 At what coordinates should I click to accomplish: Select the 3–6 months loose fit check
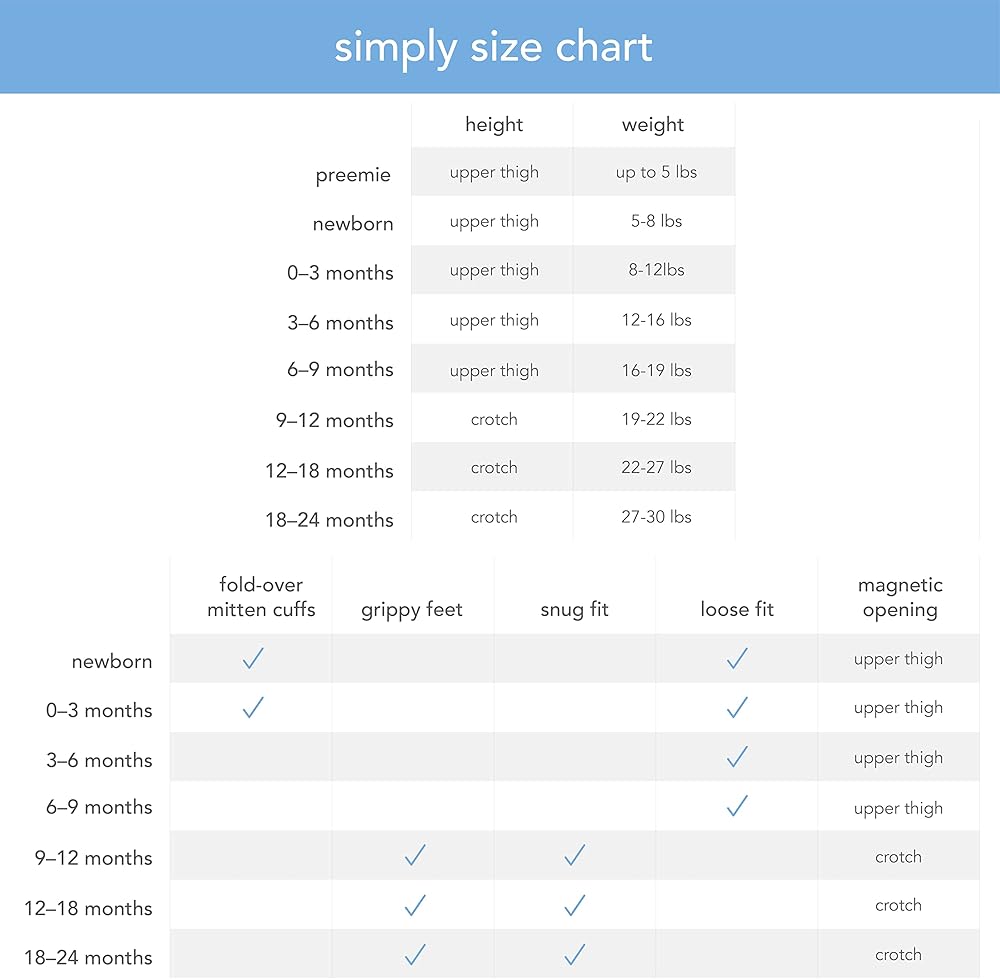pyautogui.click(x=737, y=757)
